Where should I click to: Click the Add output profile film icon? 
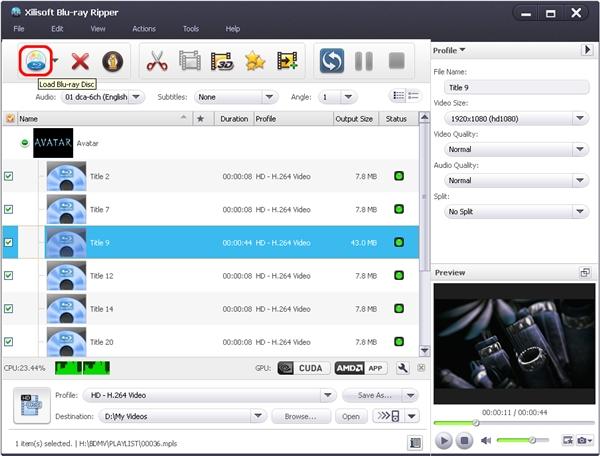pyautogui.click(x=287, y=61)
